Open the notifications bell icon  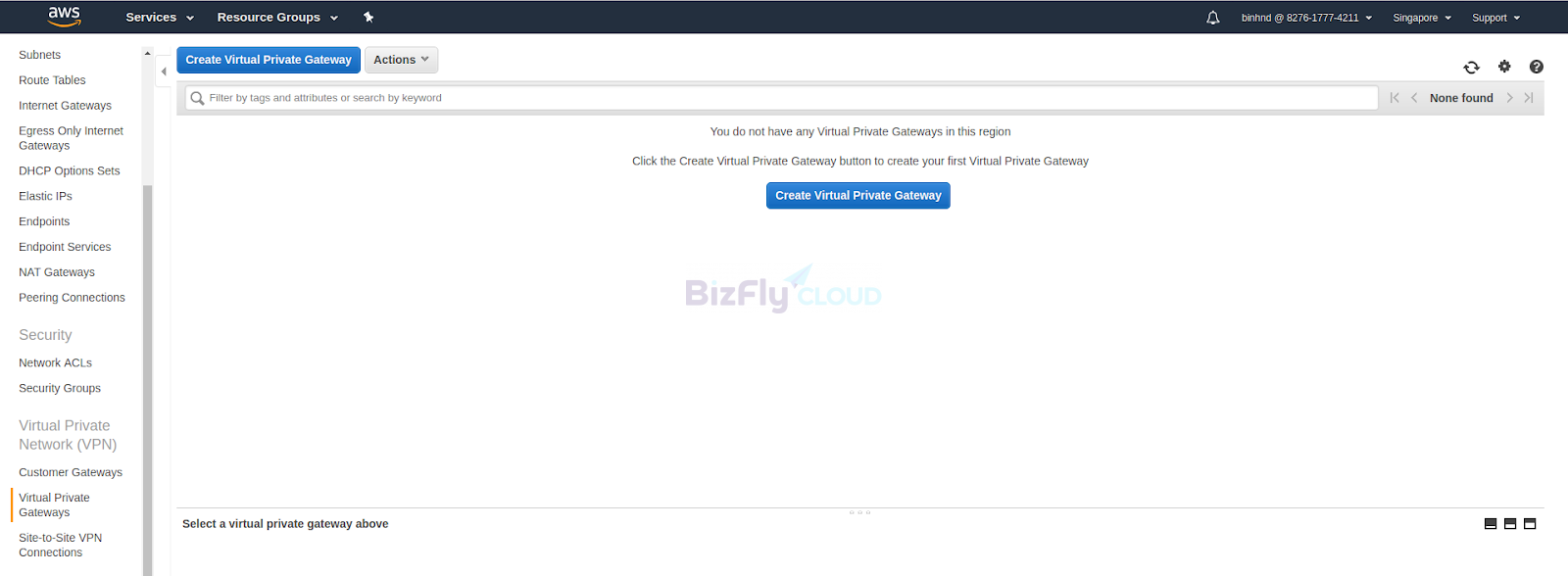coord(1212,18)
